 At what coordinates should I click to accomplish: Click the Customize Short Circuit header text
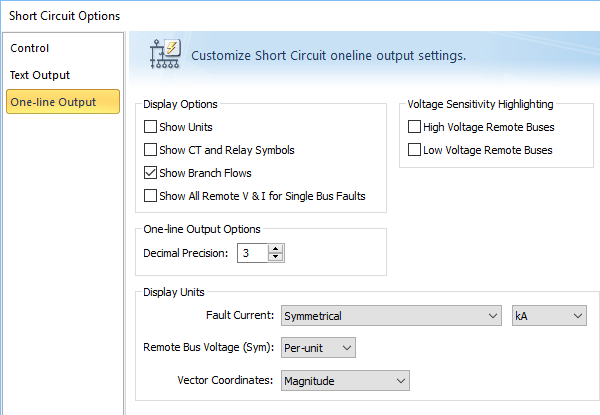pyautogui.click(x=328, y=56)
